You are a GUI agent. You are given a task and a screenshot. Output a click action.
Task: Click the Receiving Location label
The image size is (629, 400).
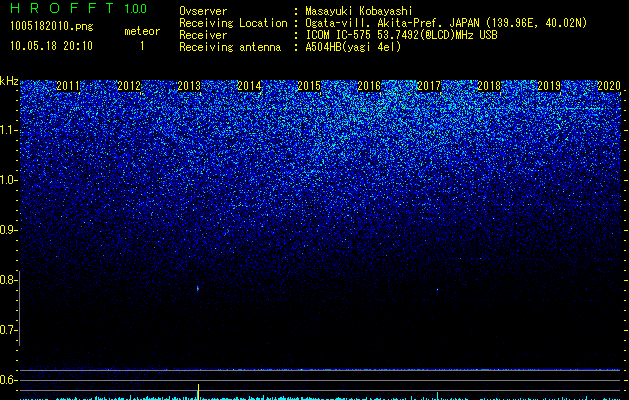pos(233,23)
